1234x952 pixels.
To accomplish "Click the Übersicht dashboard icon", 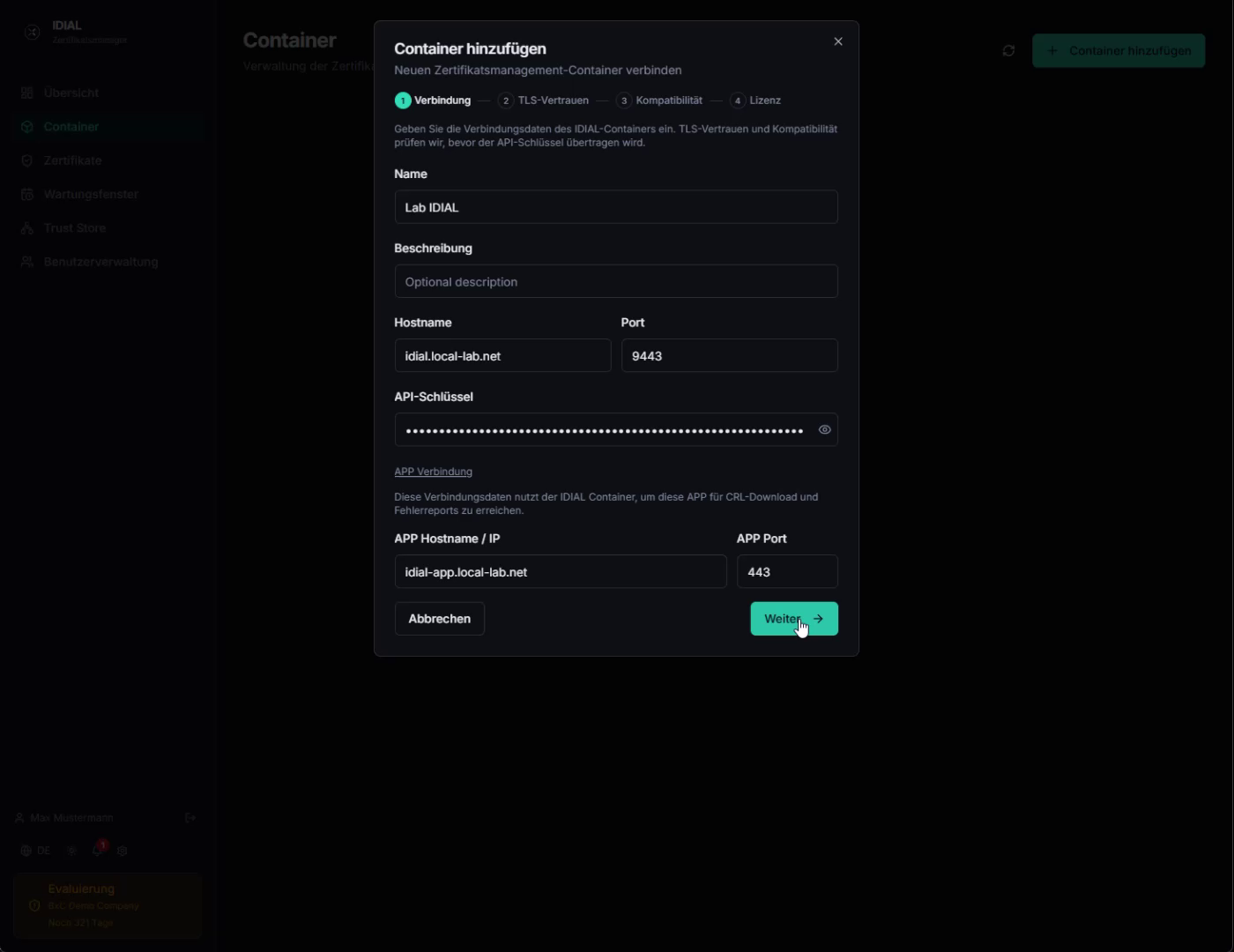I will tap(27, 93).
